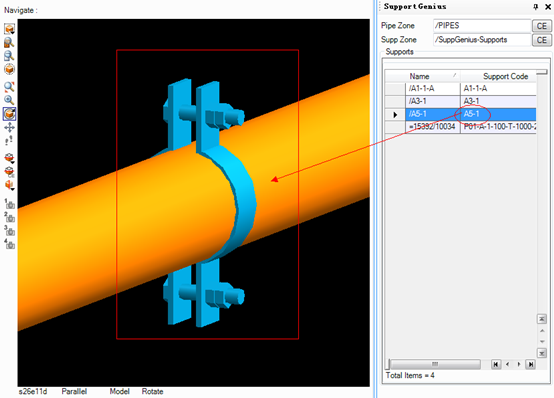Pin the Support Genius panel
This screenshot has width=554, height=398.
(x=536, y=6)
